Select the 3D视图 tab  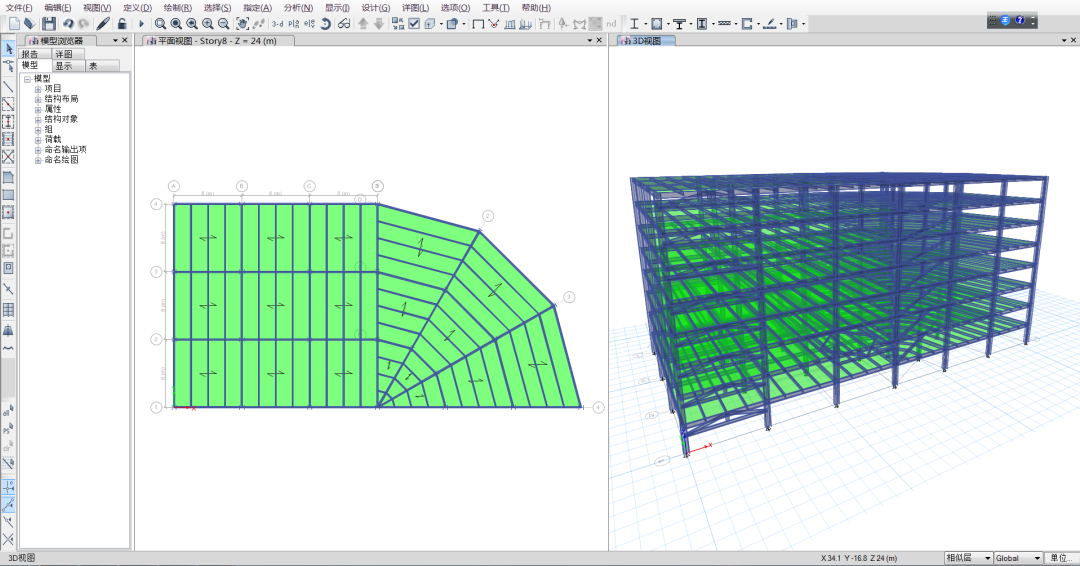click(x=646, y=41)
